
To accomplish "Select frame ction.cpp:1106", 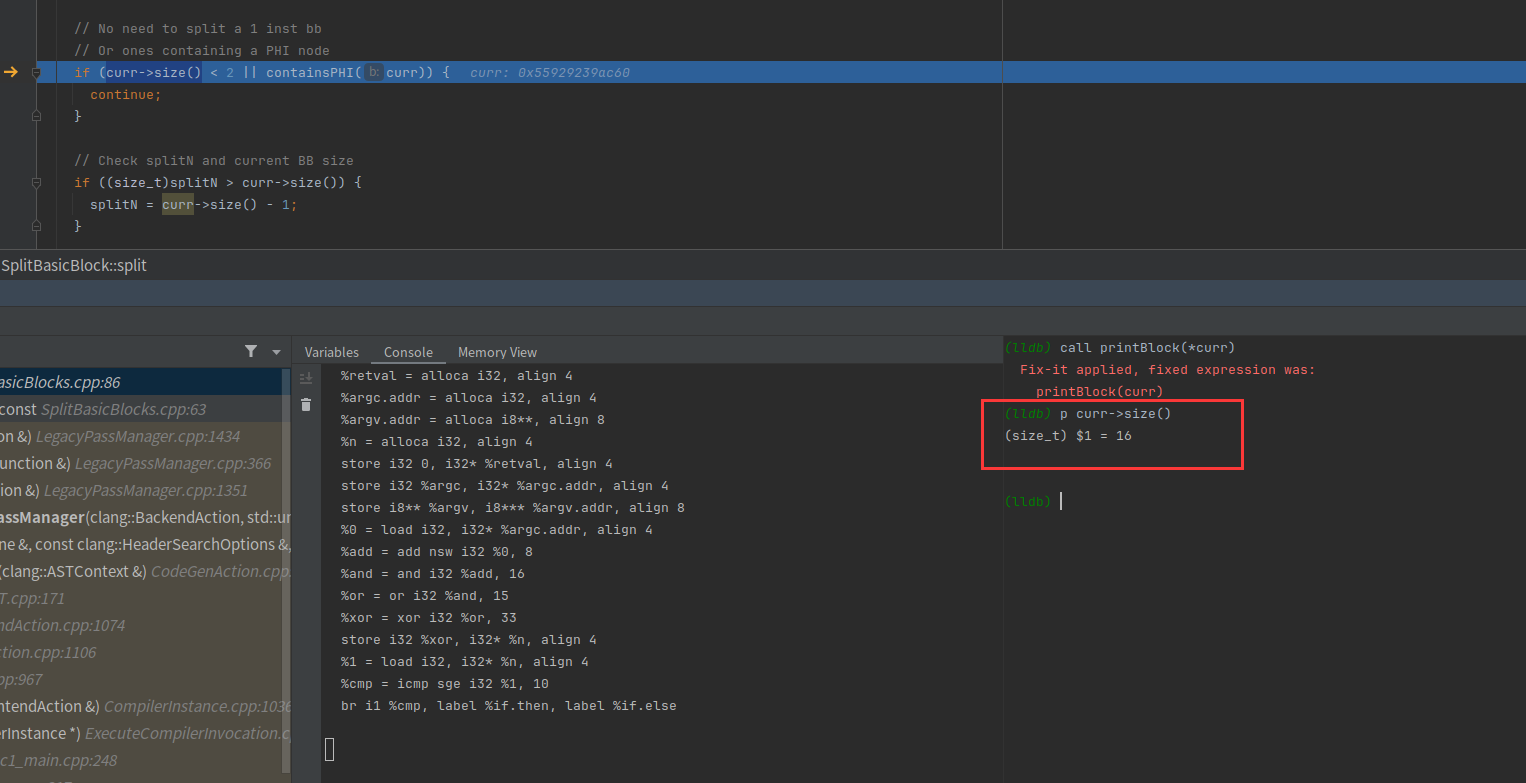I will pos(142,652).
